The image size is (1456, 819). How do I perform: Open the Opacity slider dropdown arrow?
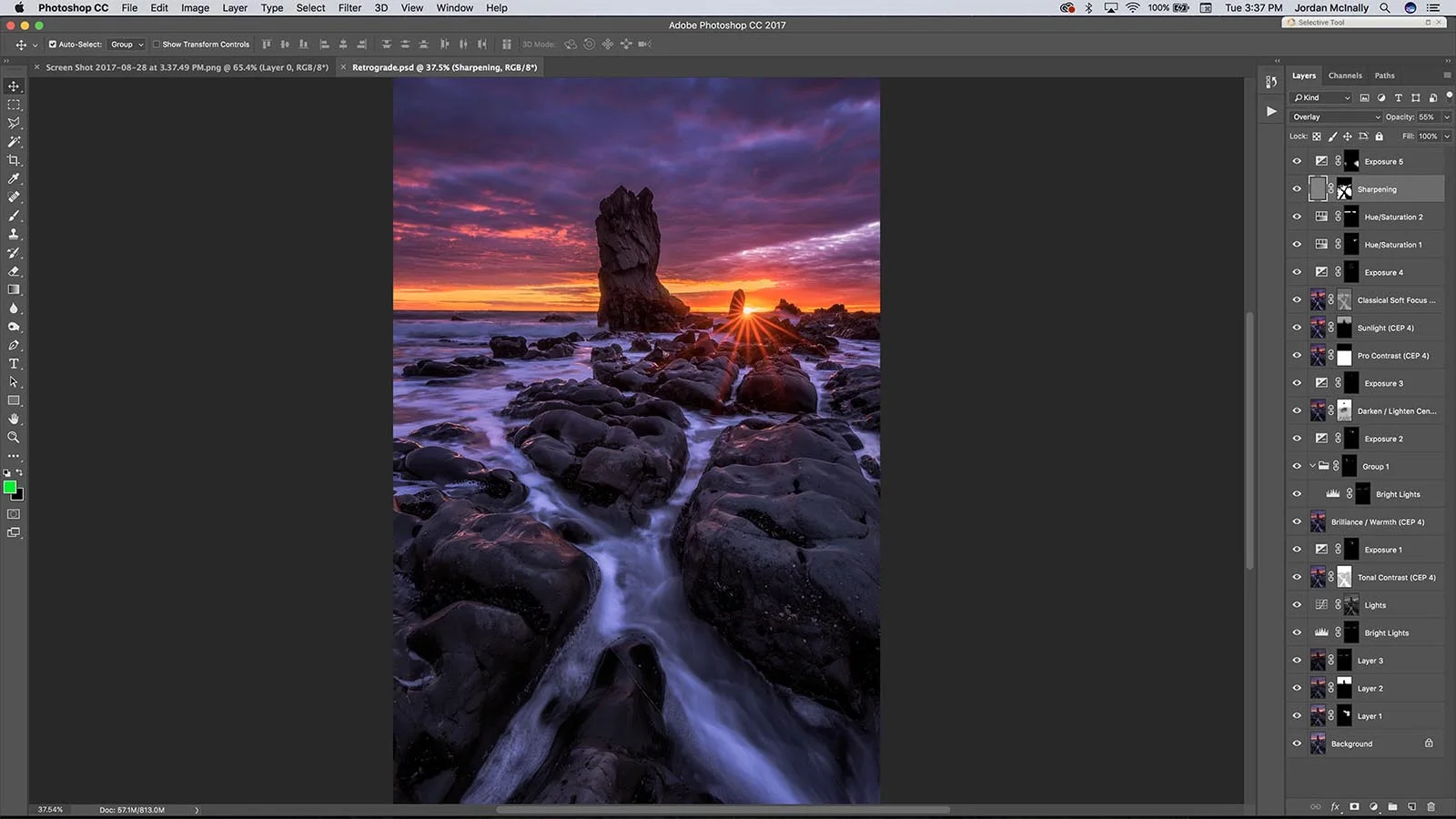(x=1446, y=116)
